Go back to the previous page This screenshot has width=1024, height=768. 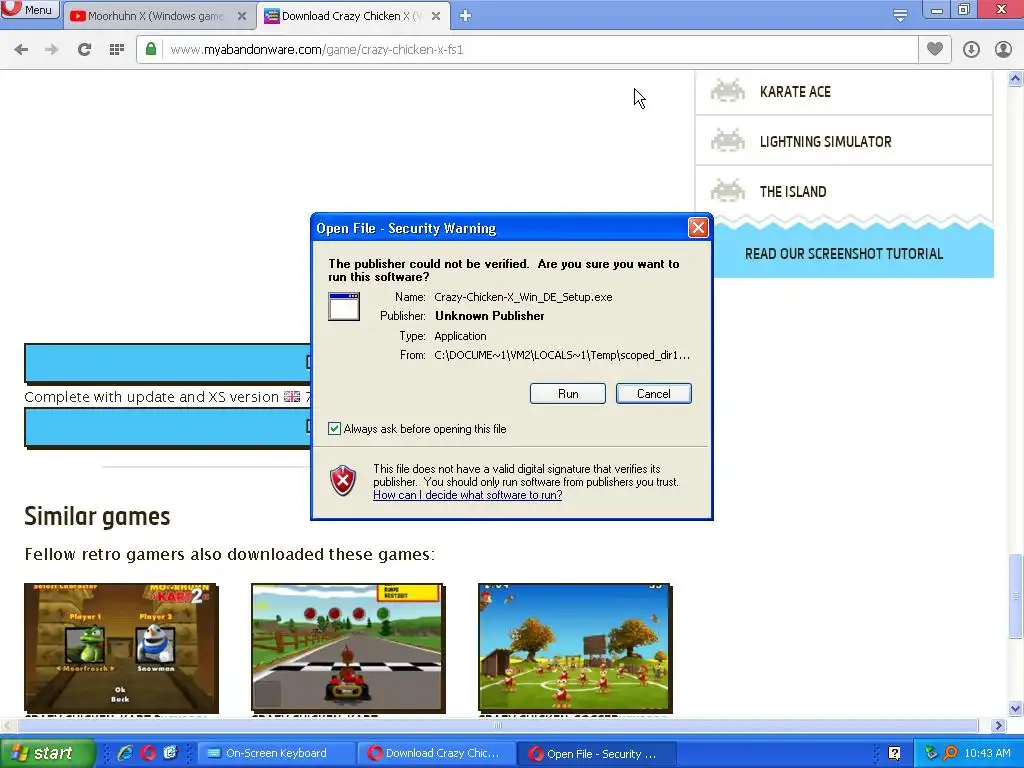click(21, 50)
